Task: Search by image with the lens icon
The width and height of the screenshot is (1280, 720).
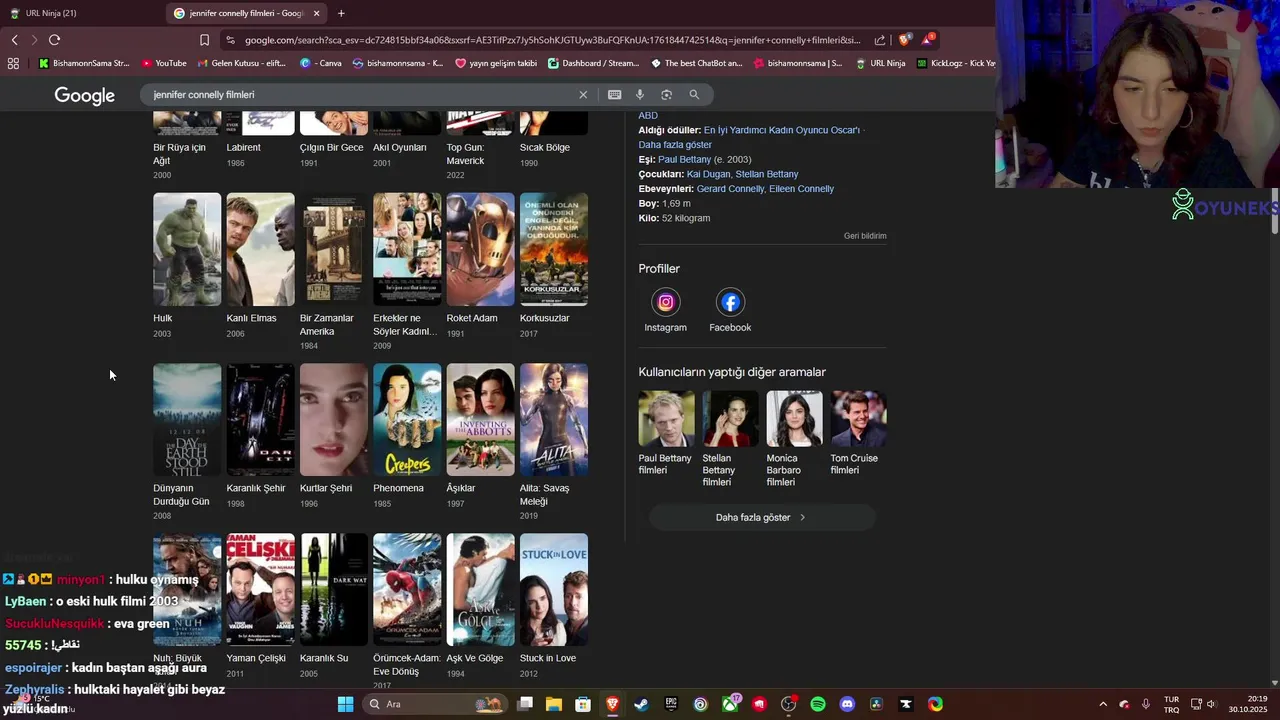Action: (666, 94)
